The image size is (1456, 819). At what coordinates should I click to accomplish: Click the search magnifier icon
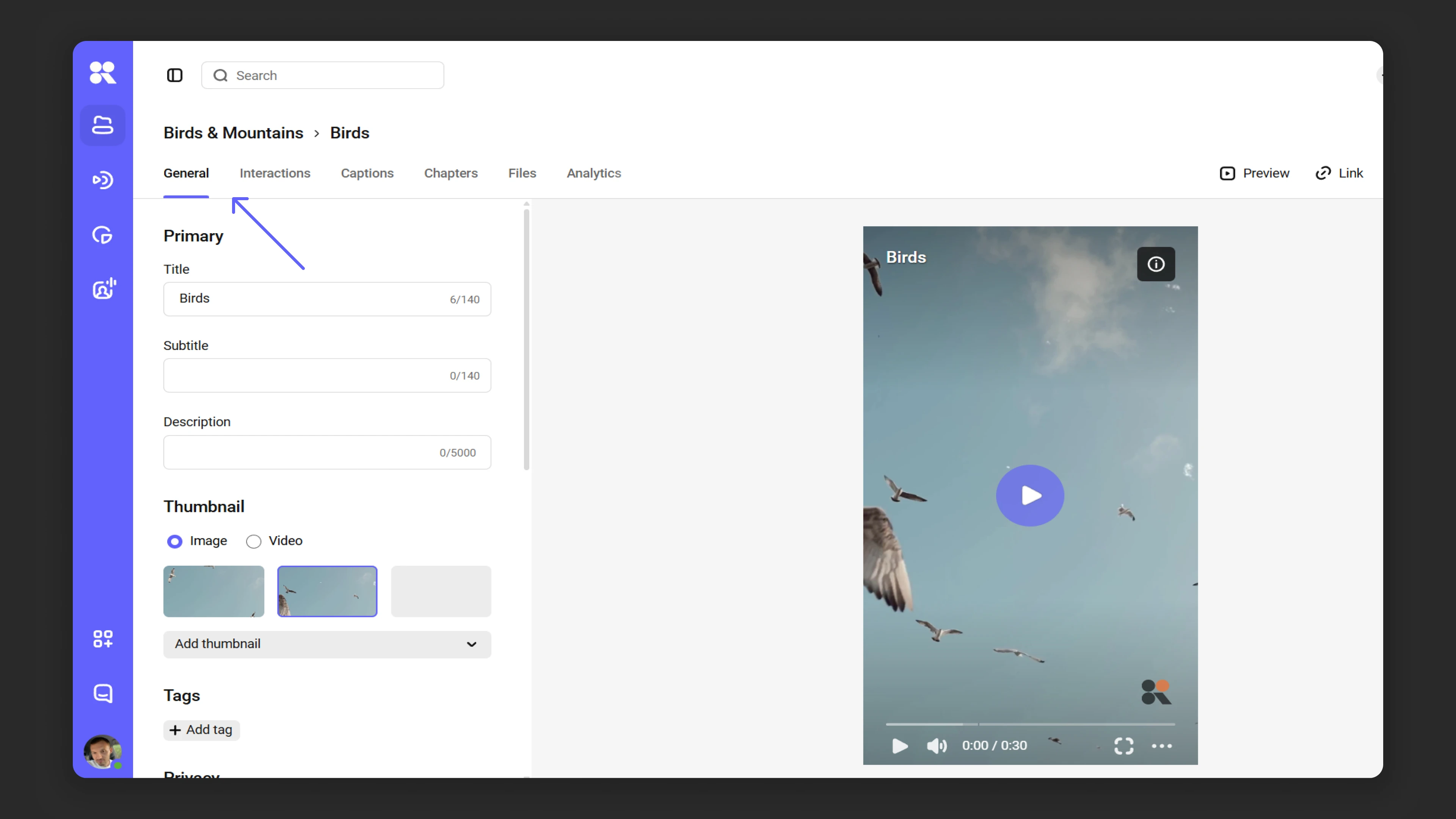[x=220, y=75]
